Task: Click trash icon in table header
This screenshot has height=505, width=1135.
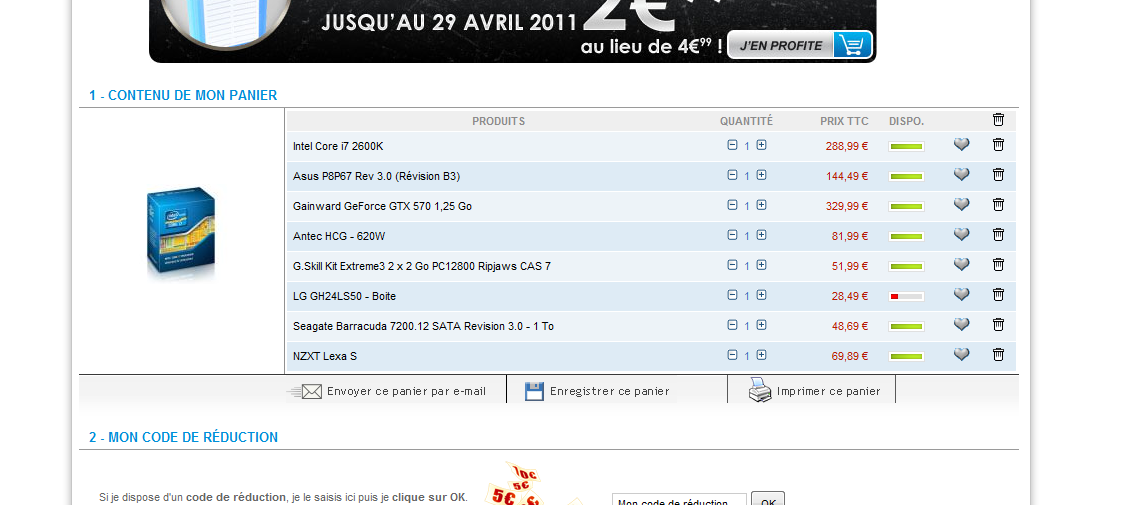Action: [998, 120]
